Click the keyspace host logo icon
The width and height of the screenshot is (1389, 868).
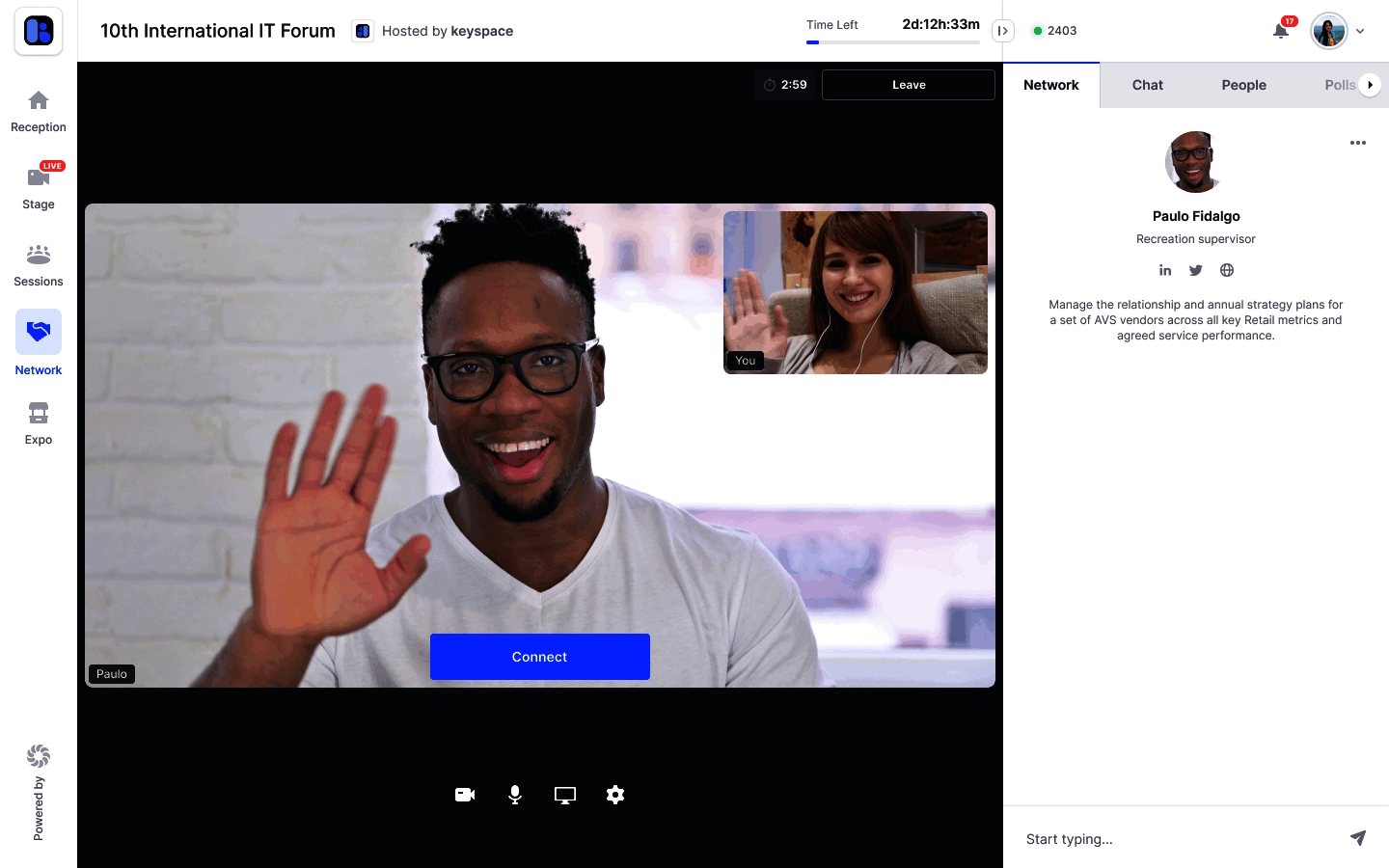(x=363, y=31)
